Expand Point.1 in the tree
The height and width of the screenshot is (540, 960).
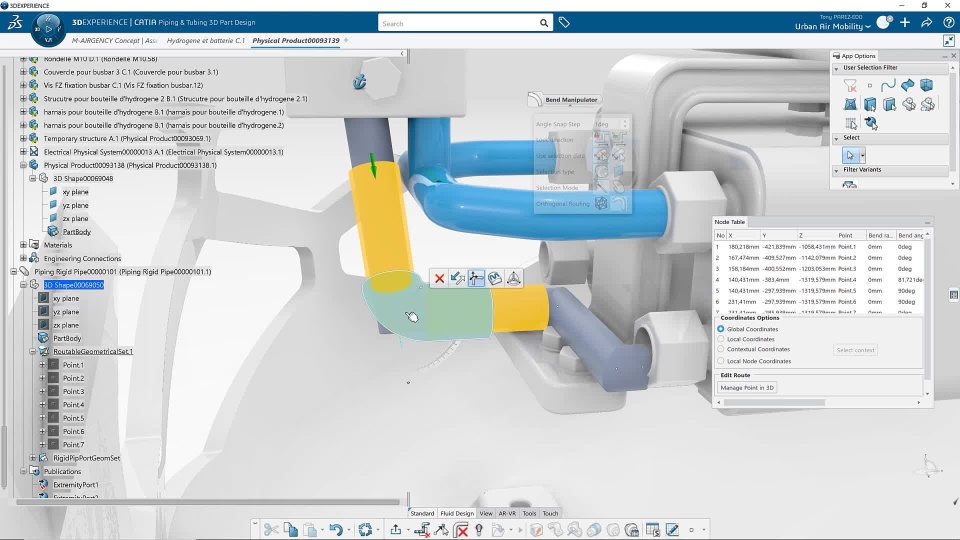pyautogui.click(x=43, y=364)
